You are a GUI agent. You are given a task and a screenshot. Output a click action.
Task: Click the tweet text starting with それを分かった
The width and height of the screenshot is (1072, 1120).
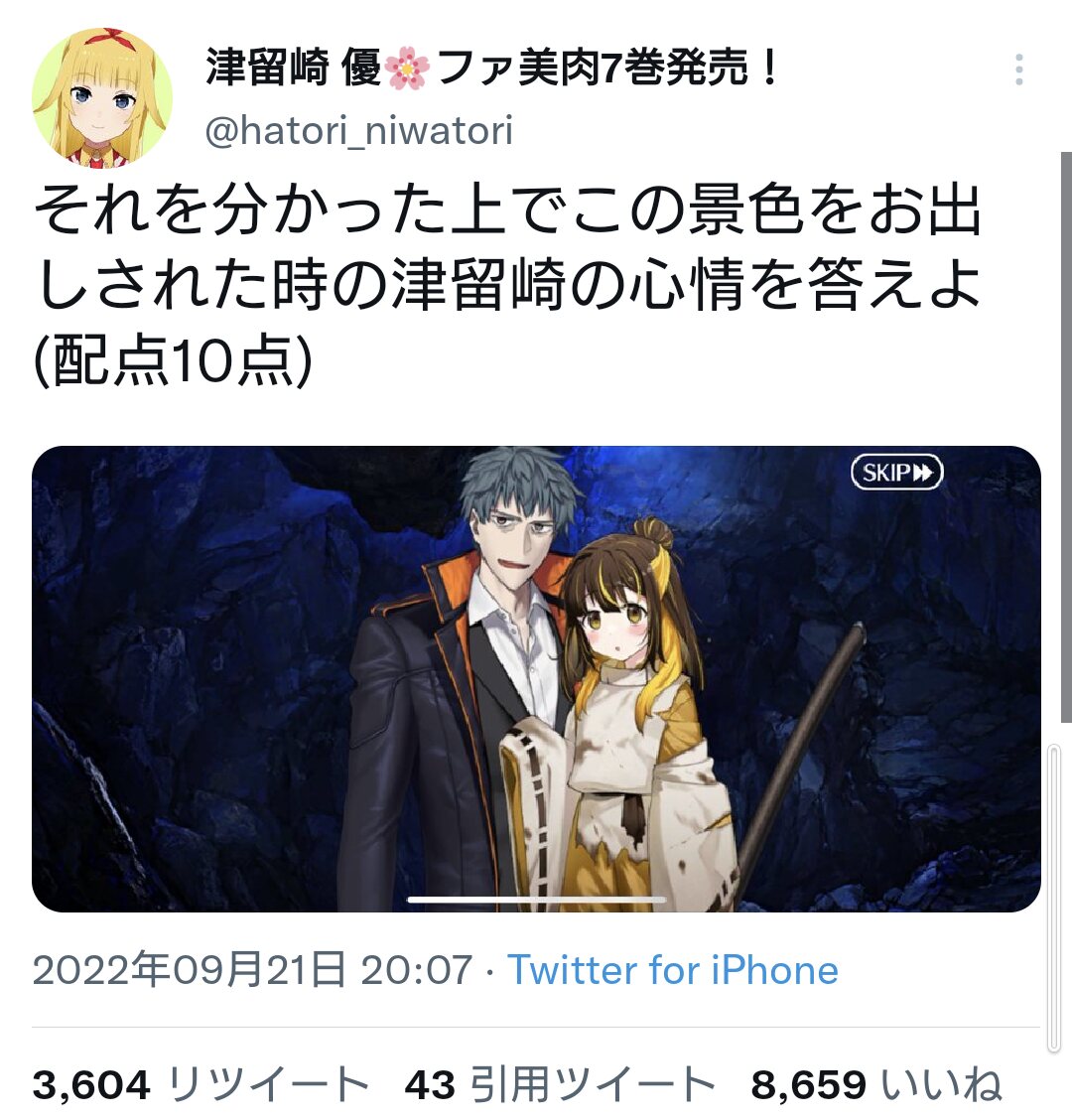(x=507, y=246)
